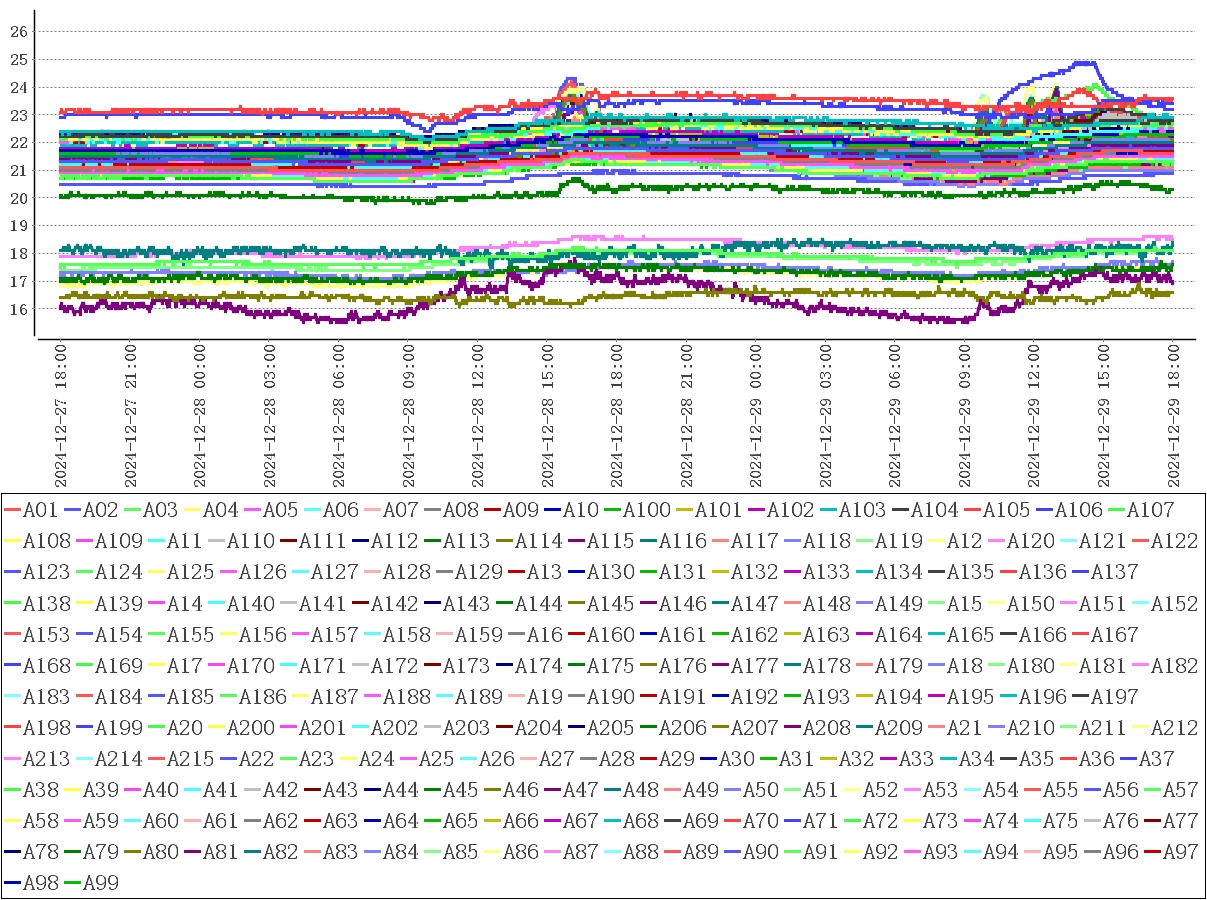The image size is (1207, 900).
Task: Toggle the A153 legend entry
Action: (x=40, y=635)
